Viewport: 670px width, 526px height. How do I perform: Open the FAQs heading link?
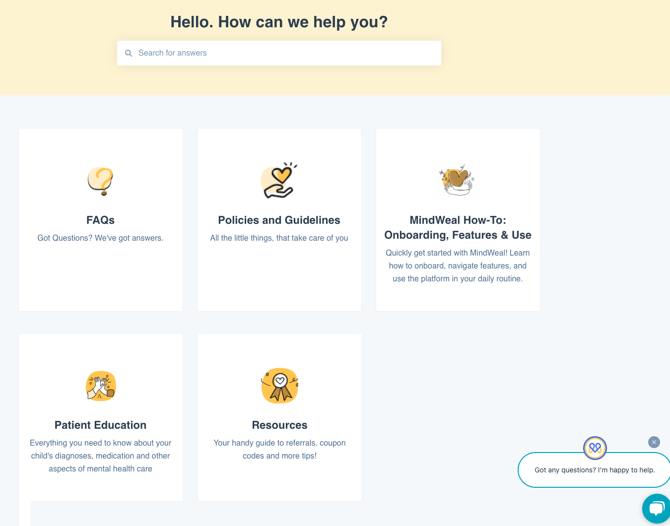pos(100,220)
